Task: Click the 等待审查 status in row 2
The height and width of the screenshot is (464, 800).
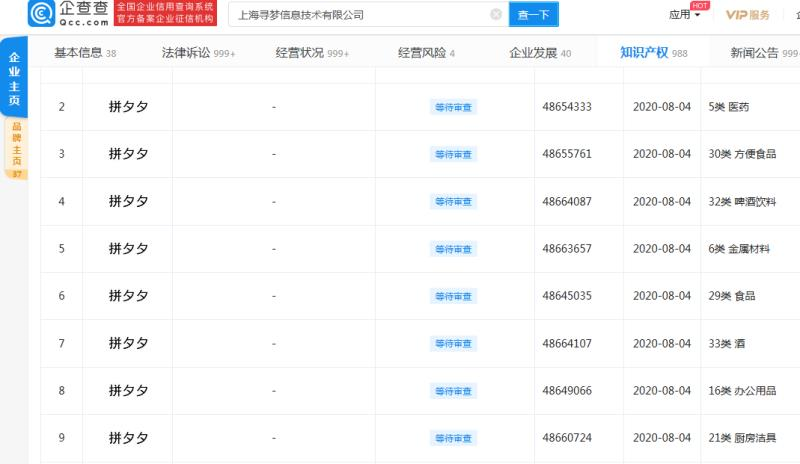Action: coord(453,107)
